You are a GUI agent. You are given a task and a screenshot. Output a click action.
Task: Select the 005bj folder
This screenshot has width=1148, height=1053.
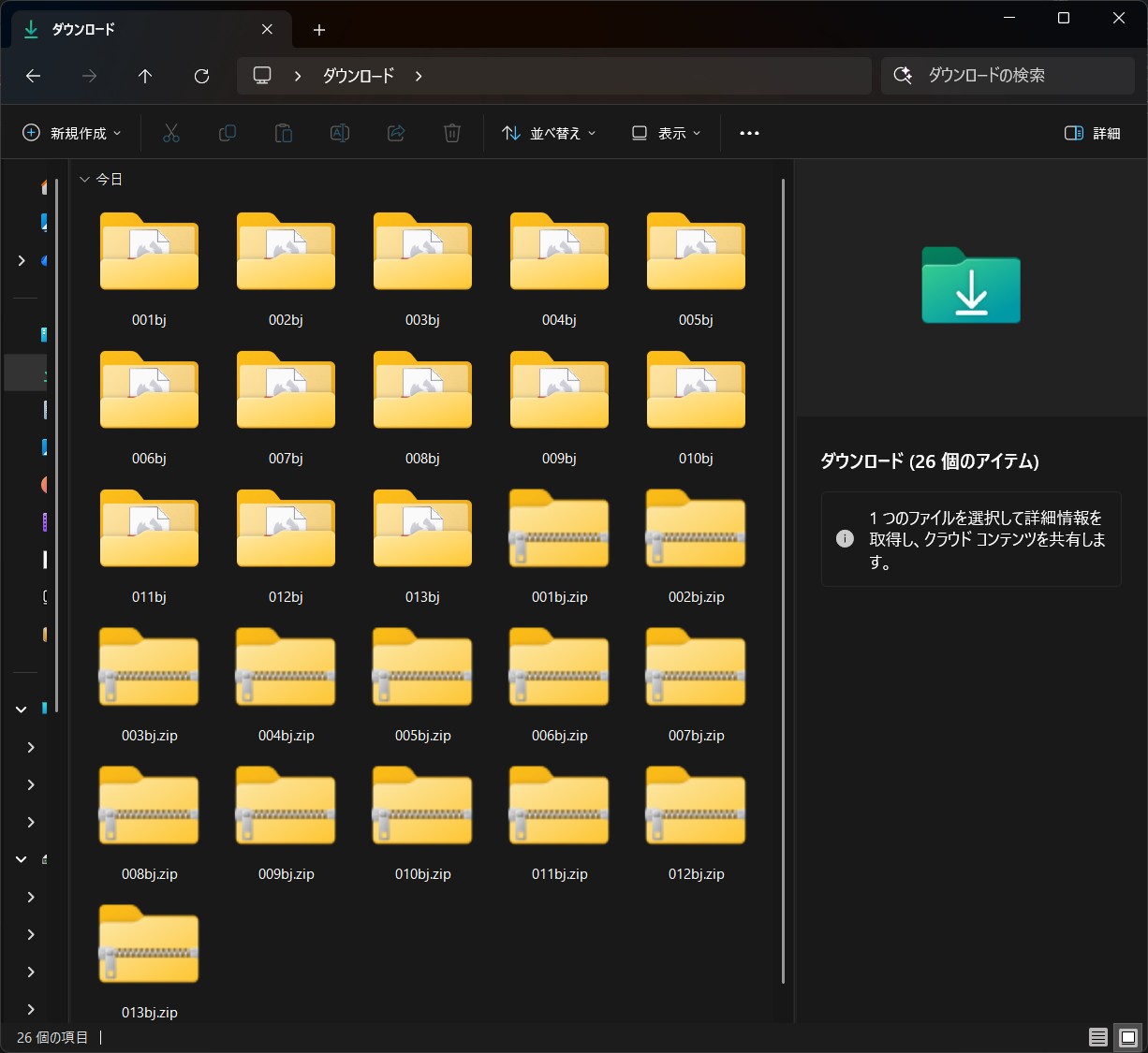coord(696,269)
